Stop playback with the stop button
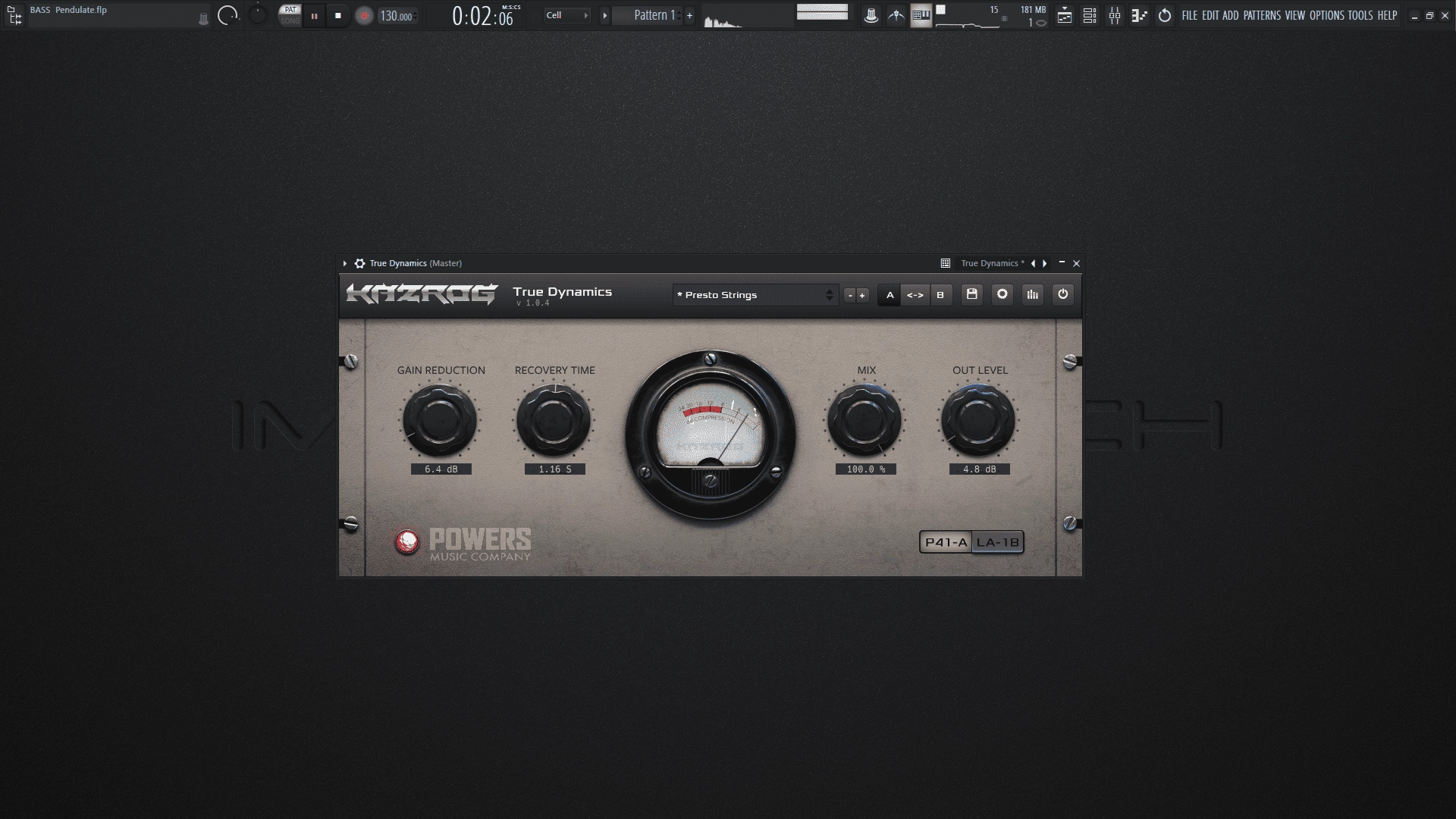The image size is (1456, 819). click(x=338, y=16)
